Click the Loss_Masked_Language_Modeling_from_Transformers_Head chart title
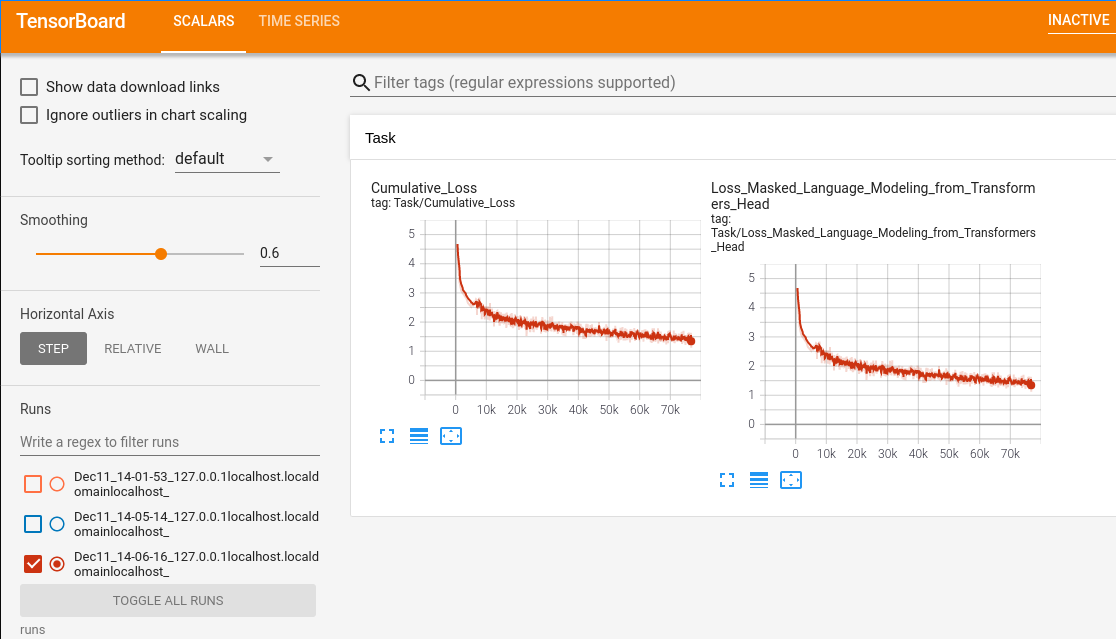Screen dimensions: 1116x639 (873, 196)
